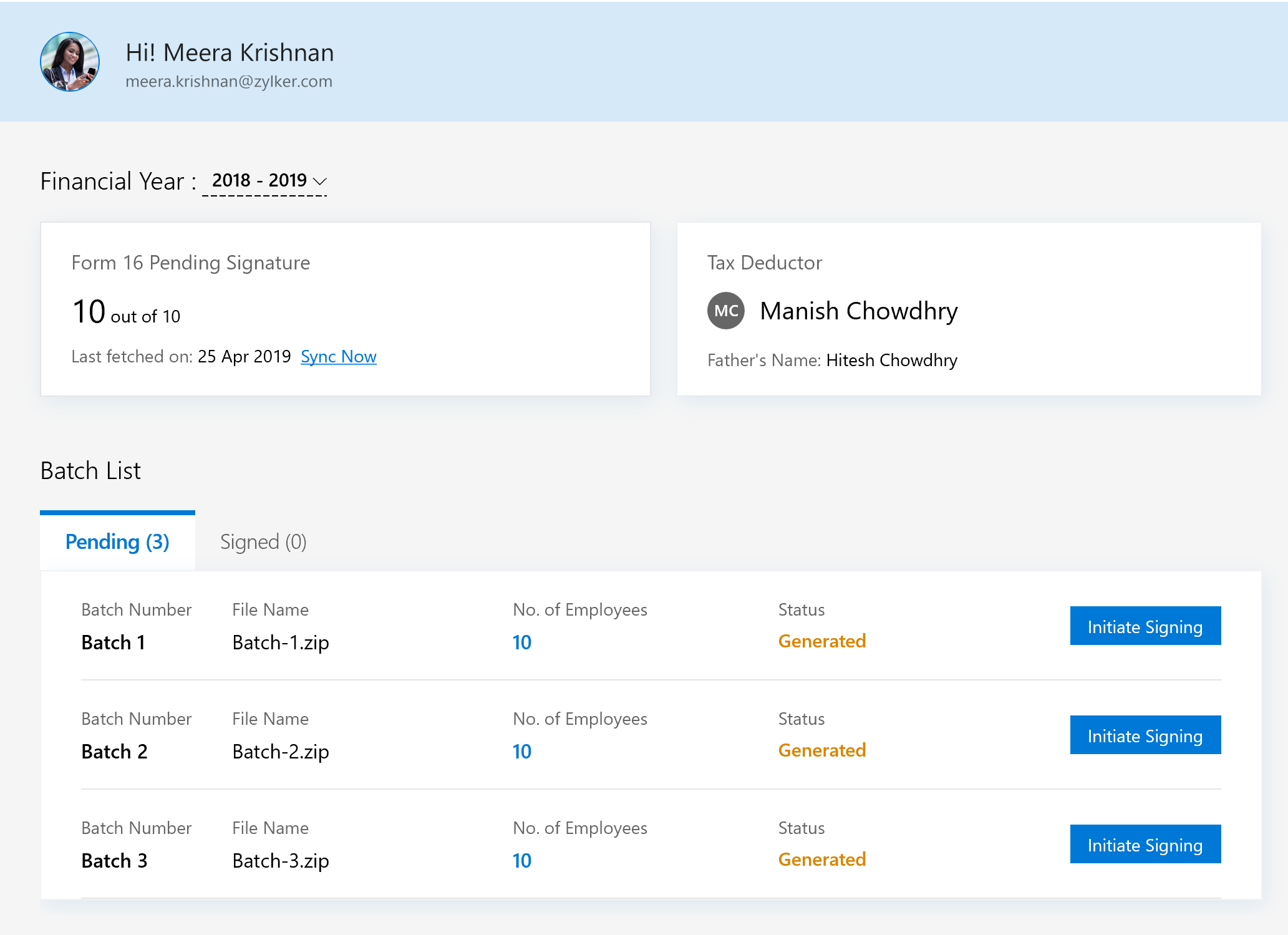Viewport: 1288px width, 935px height.
Task: Click the Form 16 Pending Signature card
Action: 345,309
